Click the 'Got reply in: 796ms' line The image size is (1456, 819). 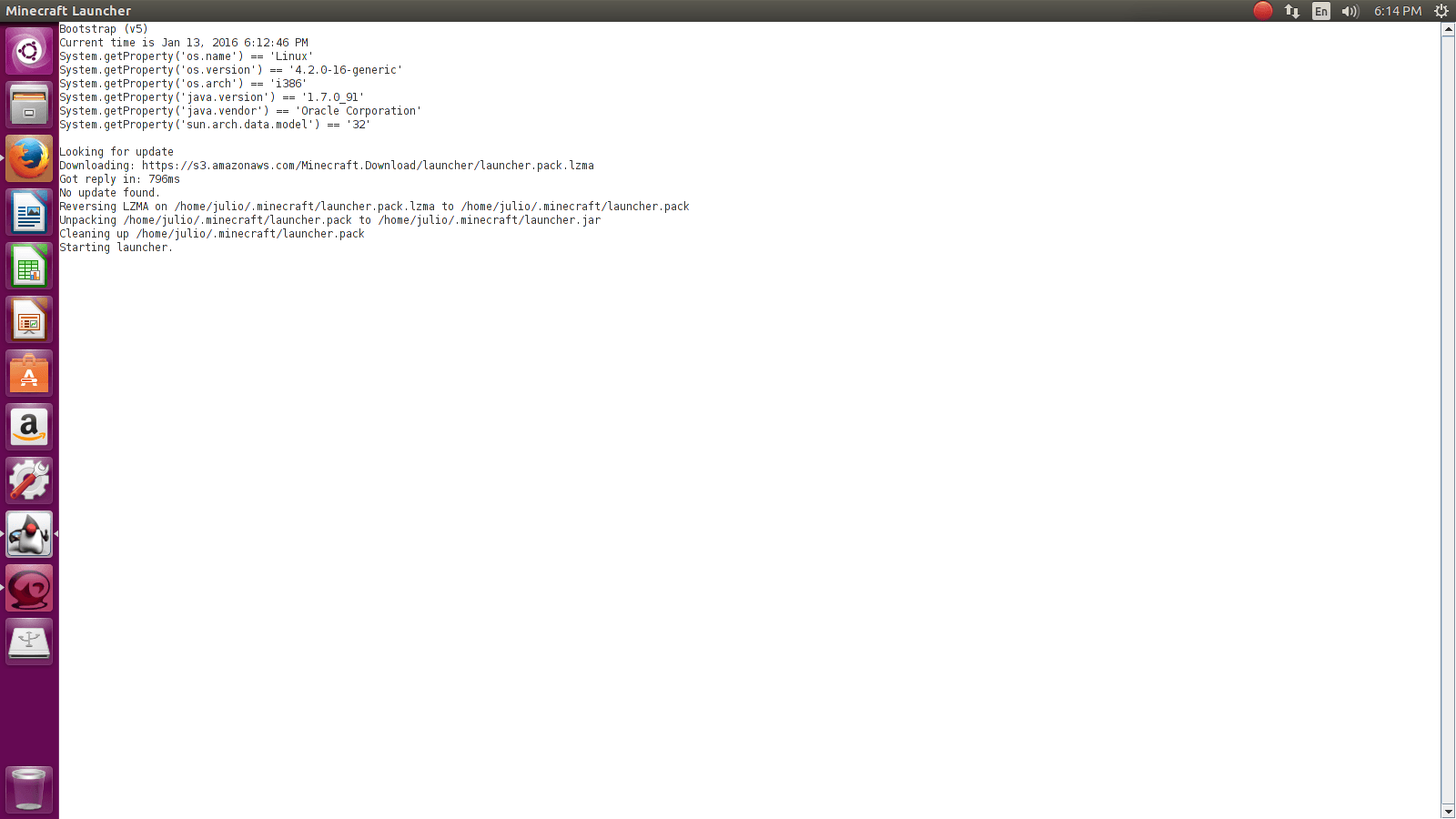click(x=120, y=179)
